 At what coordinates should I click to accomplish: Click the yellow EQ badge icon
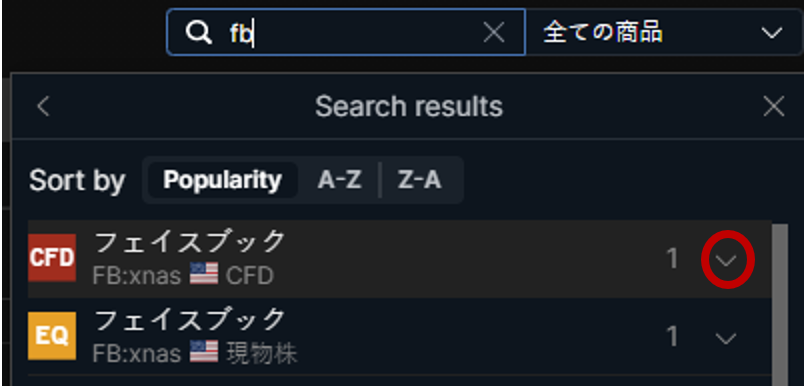(52, 336)
